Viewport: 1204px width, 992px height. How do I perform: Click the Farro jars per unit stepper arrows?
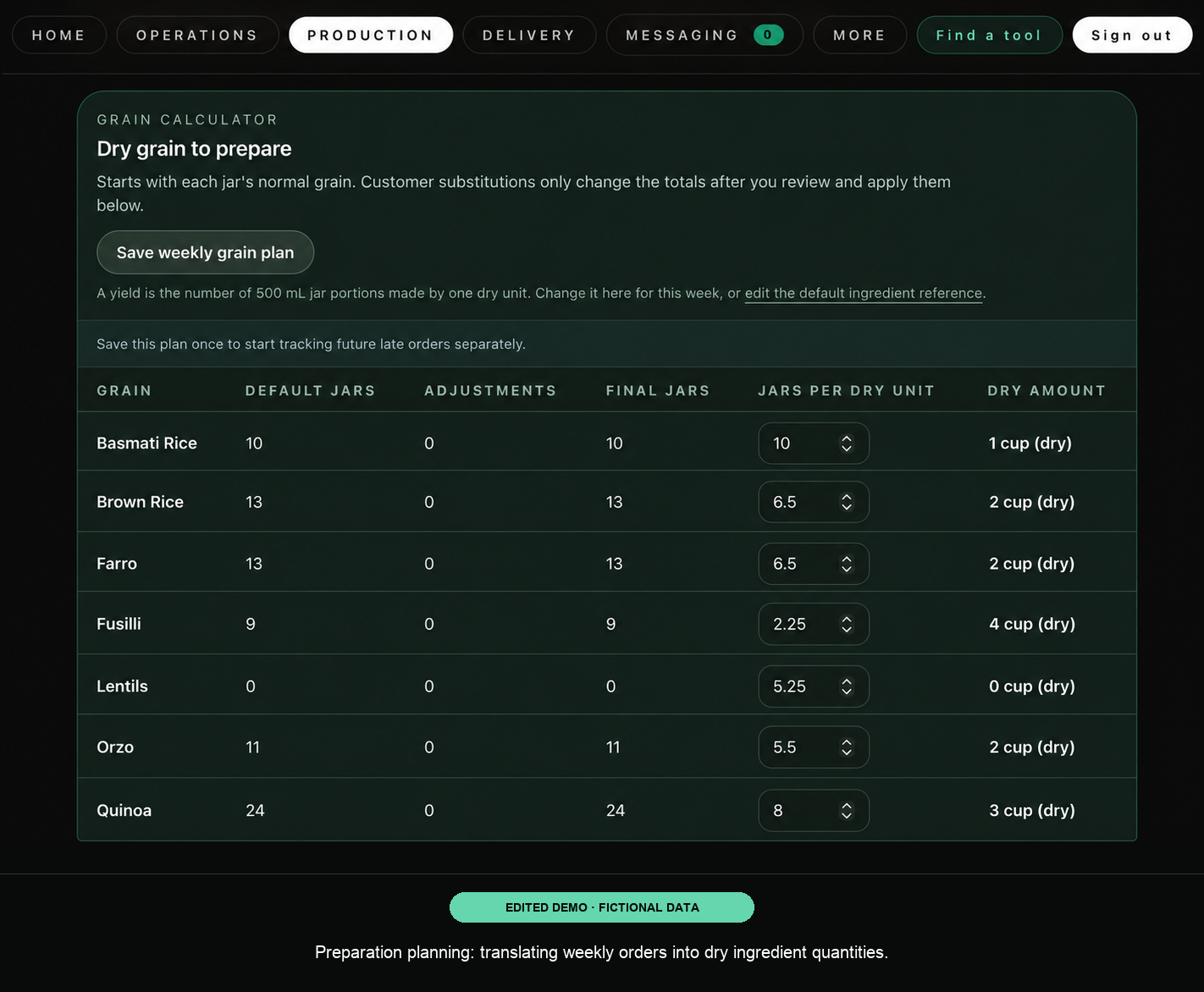tap(847, 564)
